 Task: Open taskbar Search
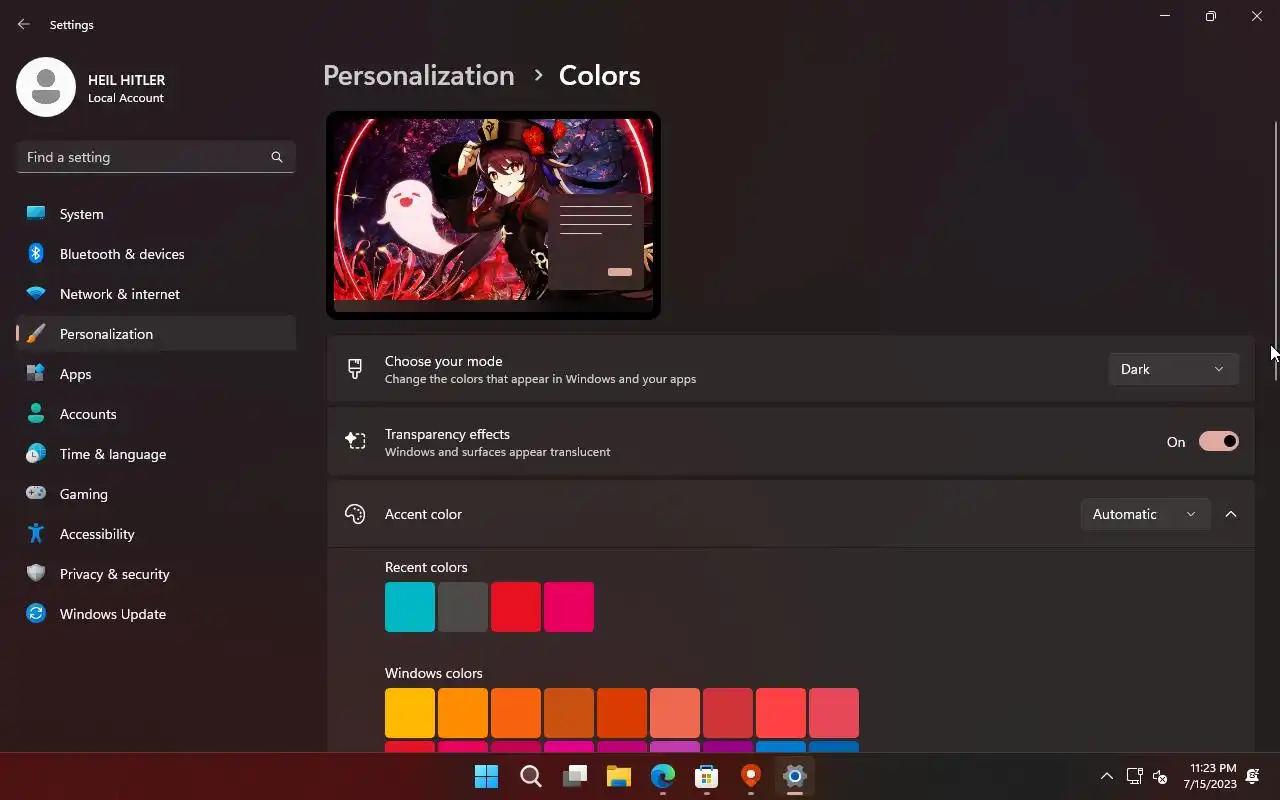click(531, 776)
